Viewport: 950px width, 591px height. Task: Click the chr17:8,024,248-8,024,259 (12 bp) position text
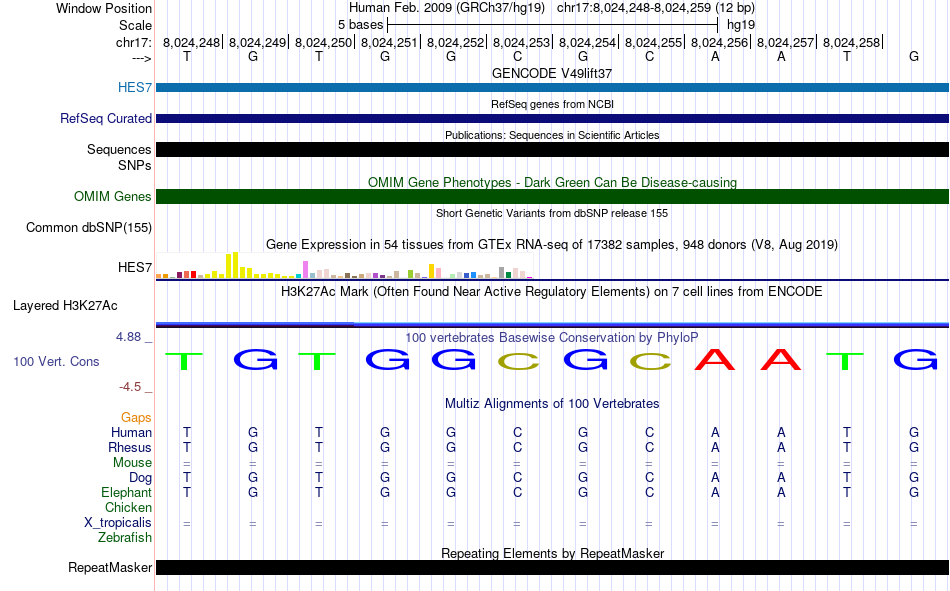[x=656, y=8]
